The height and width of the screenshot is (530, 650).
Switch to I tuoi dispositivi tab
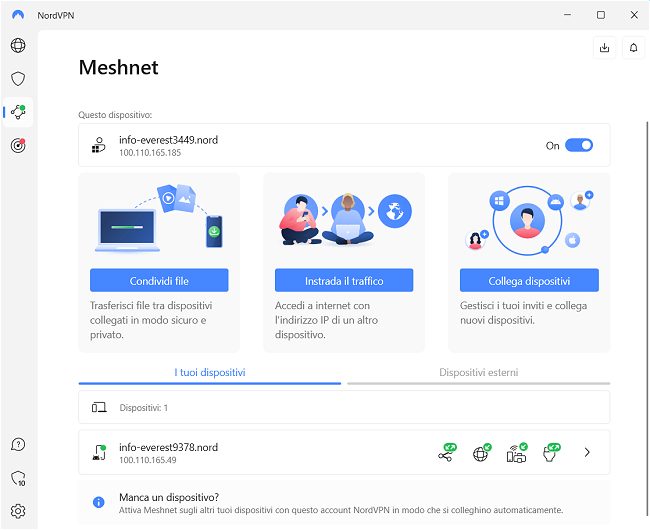pyautogui.click(x=210, y=373)
